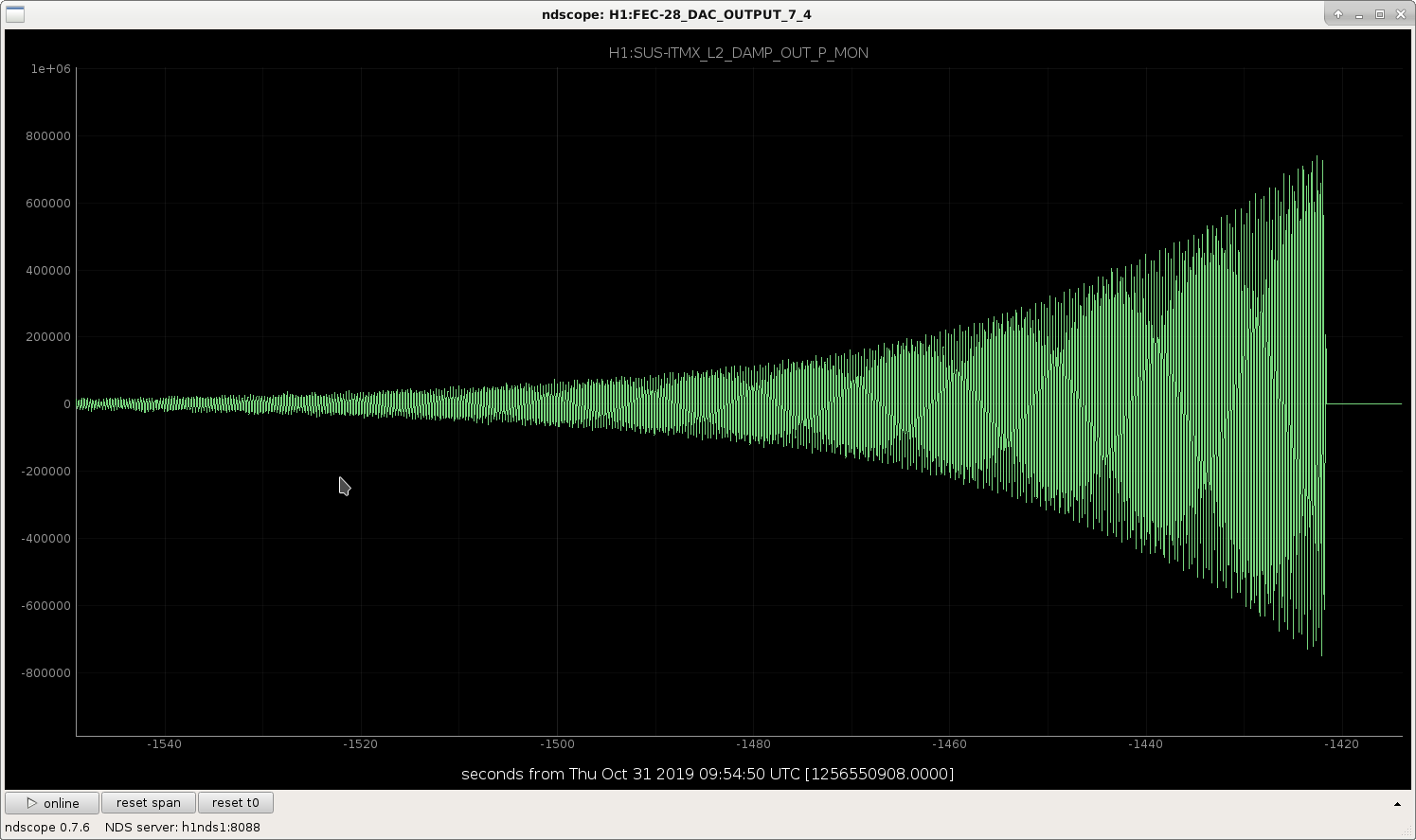
Task: Maximize the ndscope window
Action: (x=1380, y=14)
